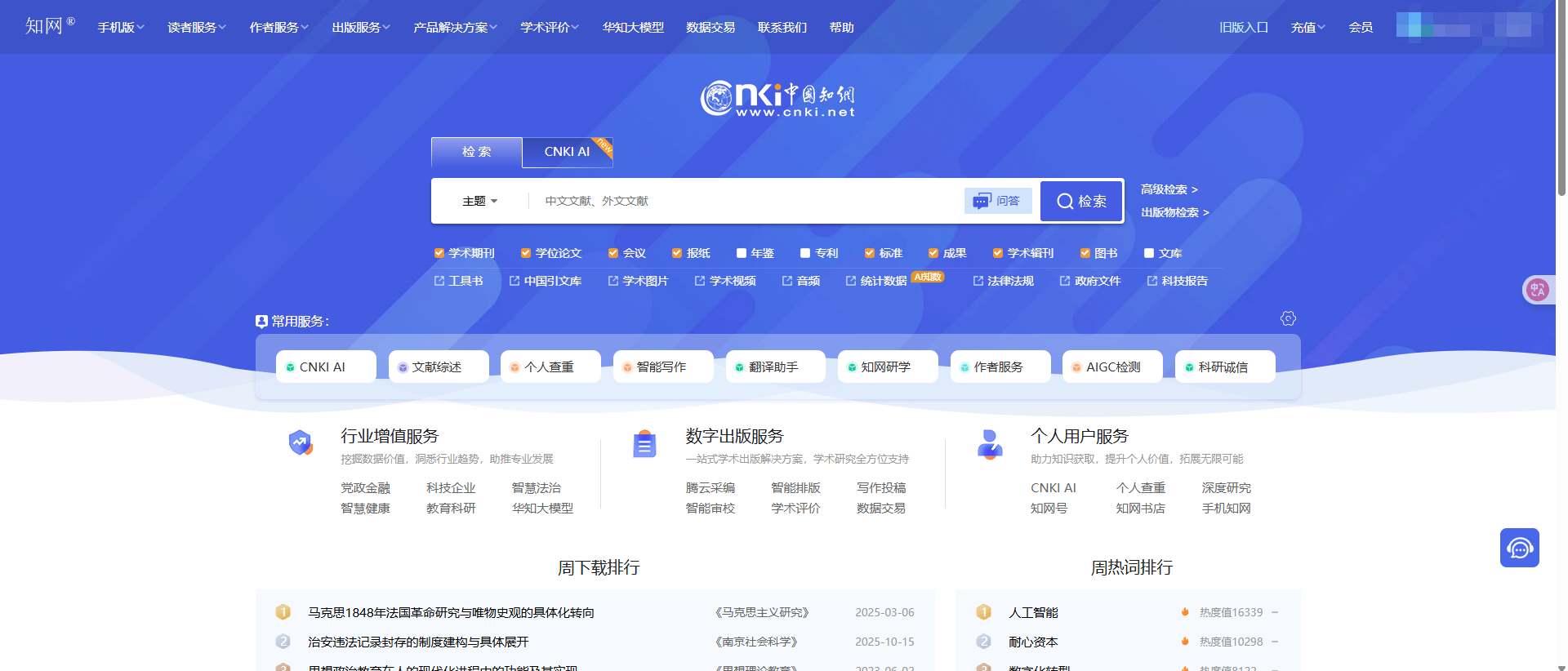The image size is (1568, 671).
Task: Open the 高级检索 link
Action: click(x=1169, y=189)
